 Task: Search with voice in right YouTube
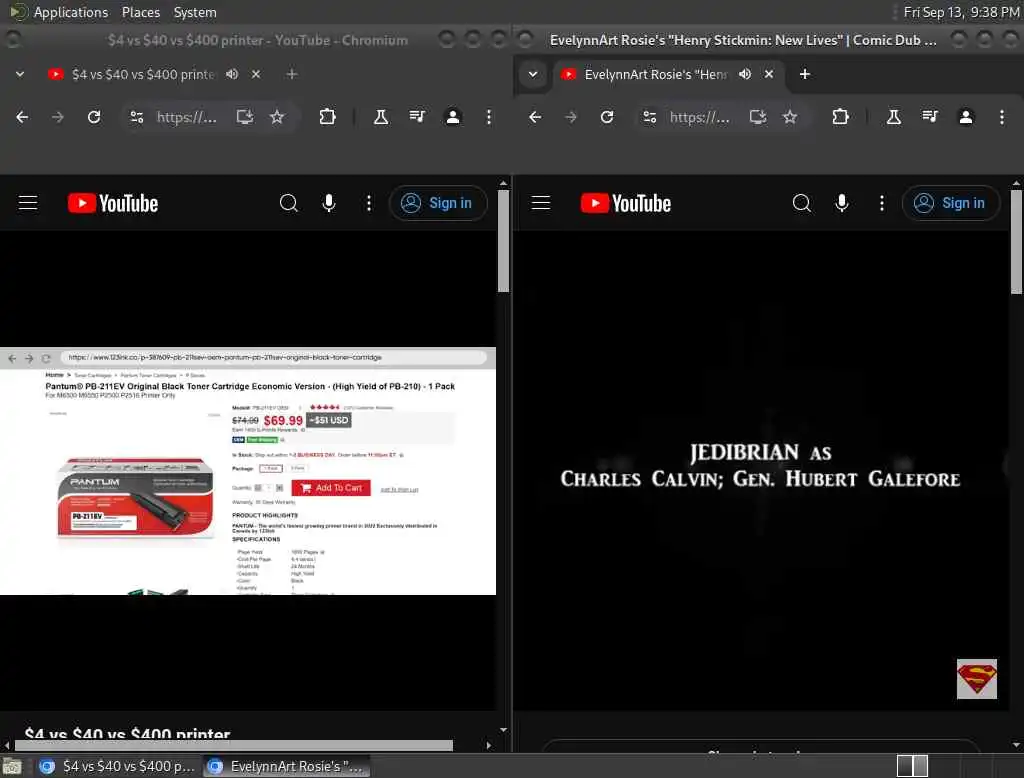click(x=842, y=203)
